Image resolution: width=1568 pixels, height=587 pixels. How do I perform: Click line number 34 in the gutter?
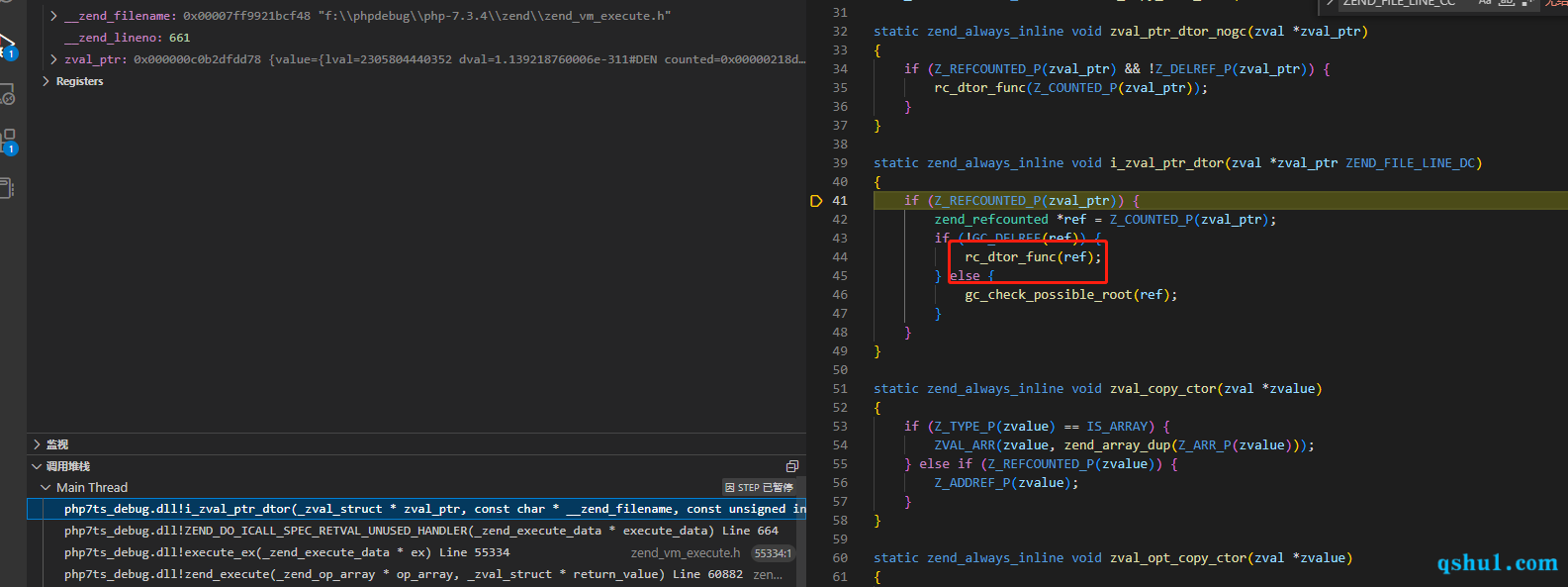840,69
